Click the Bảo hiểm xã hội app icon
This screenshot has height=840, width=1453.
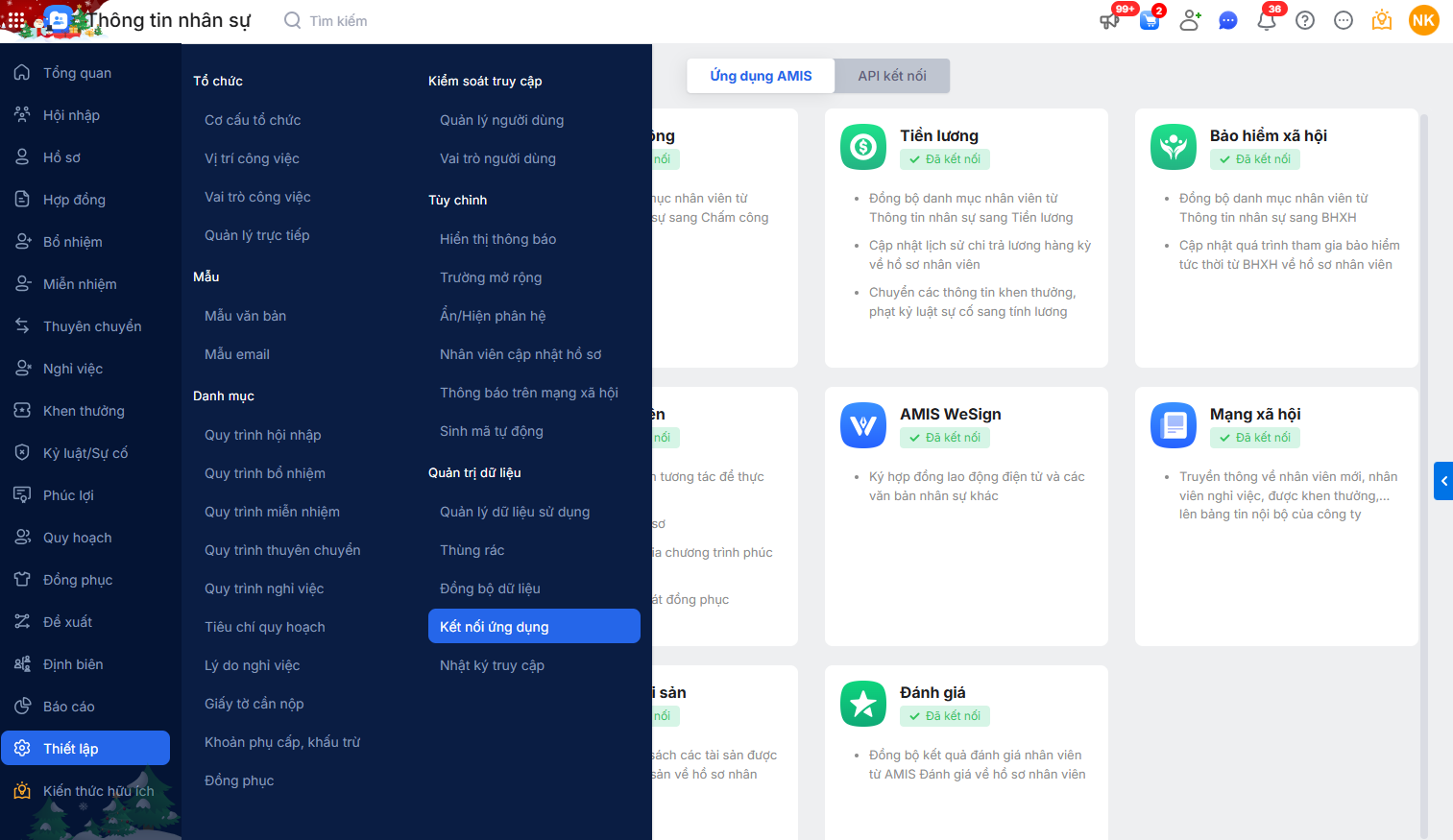pyautogui.click(x=1174, y=147)
